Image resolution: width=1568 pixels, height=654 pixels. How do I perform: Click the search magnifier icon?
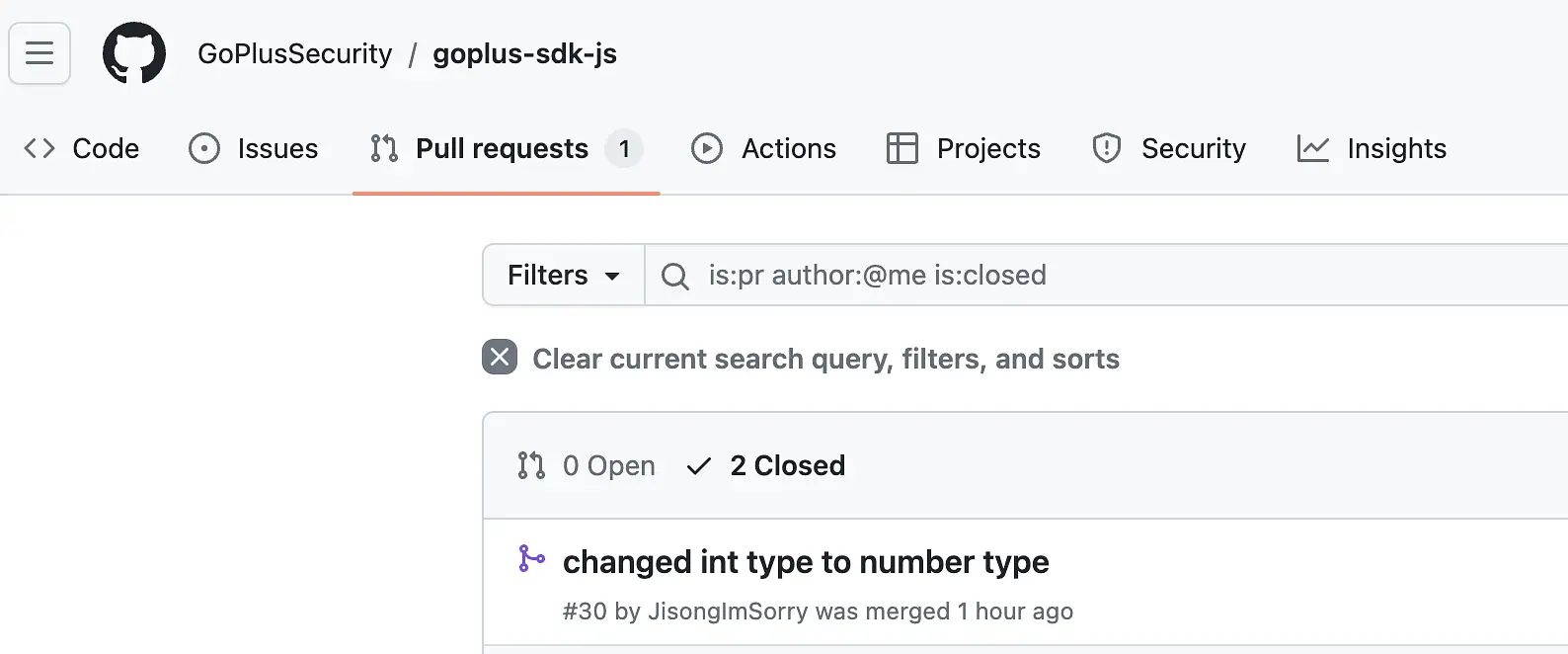[675, 276]
